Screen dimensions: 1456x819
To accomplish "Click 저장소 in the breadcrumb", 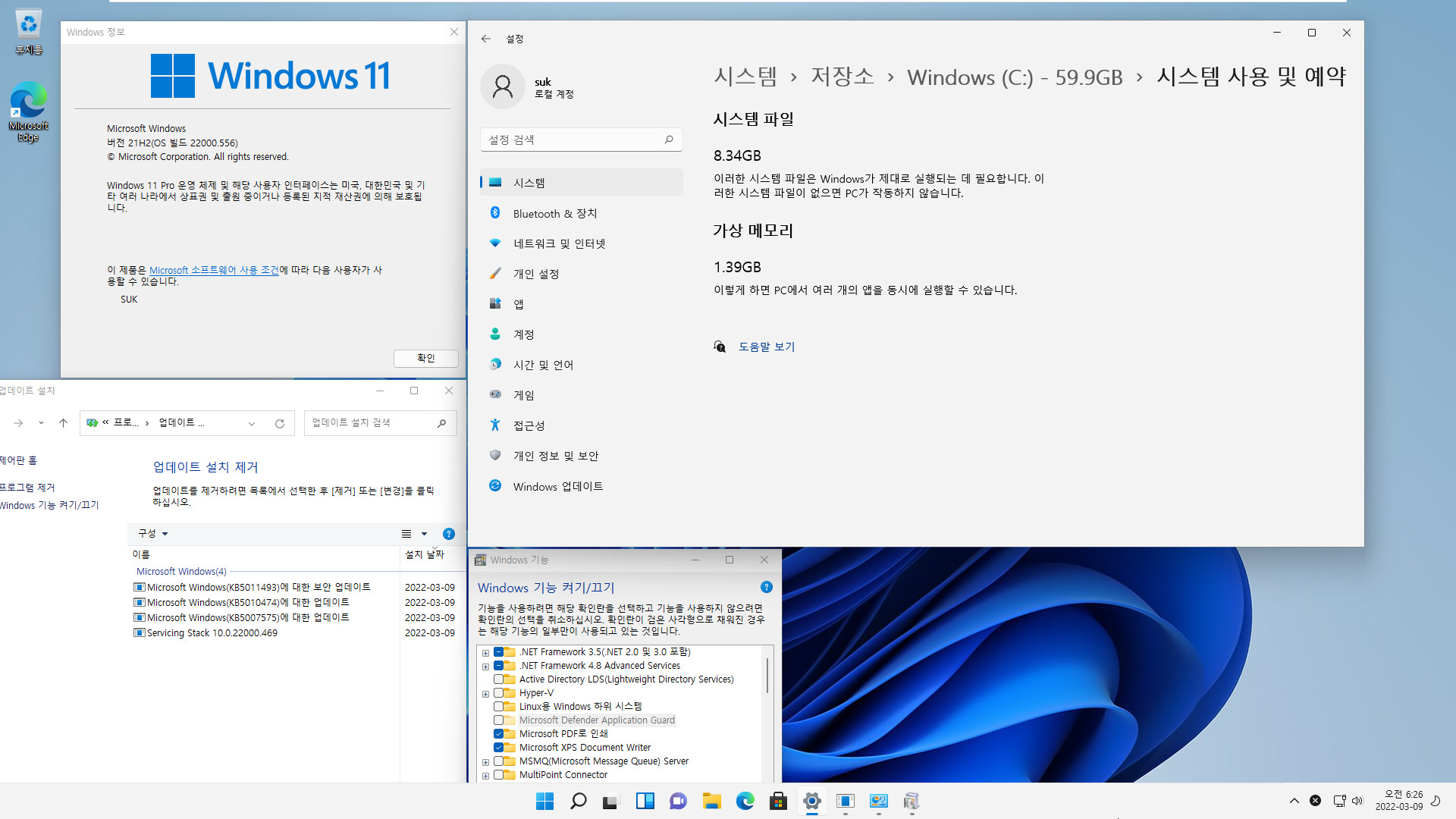I will 843,77.
